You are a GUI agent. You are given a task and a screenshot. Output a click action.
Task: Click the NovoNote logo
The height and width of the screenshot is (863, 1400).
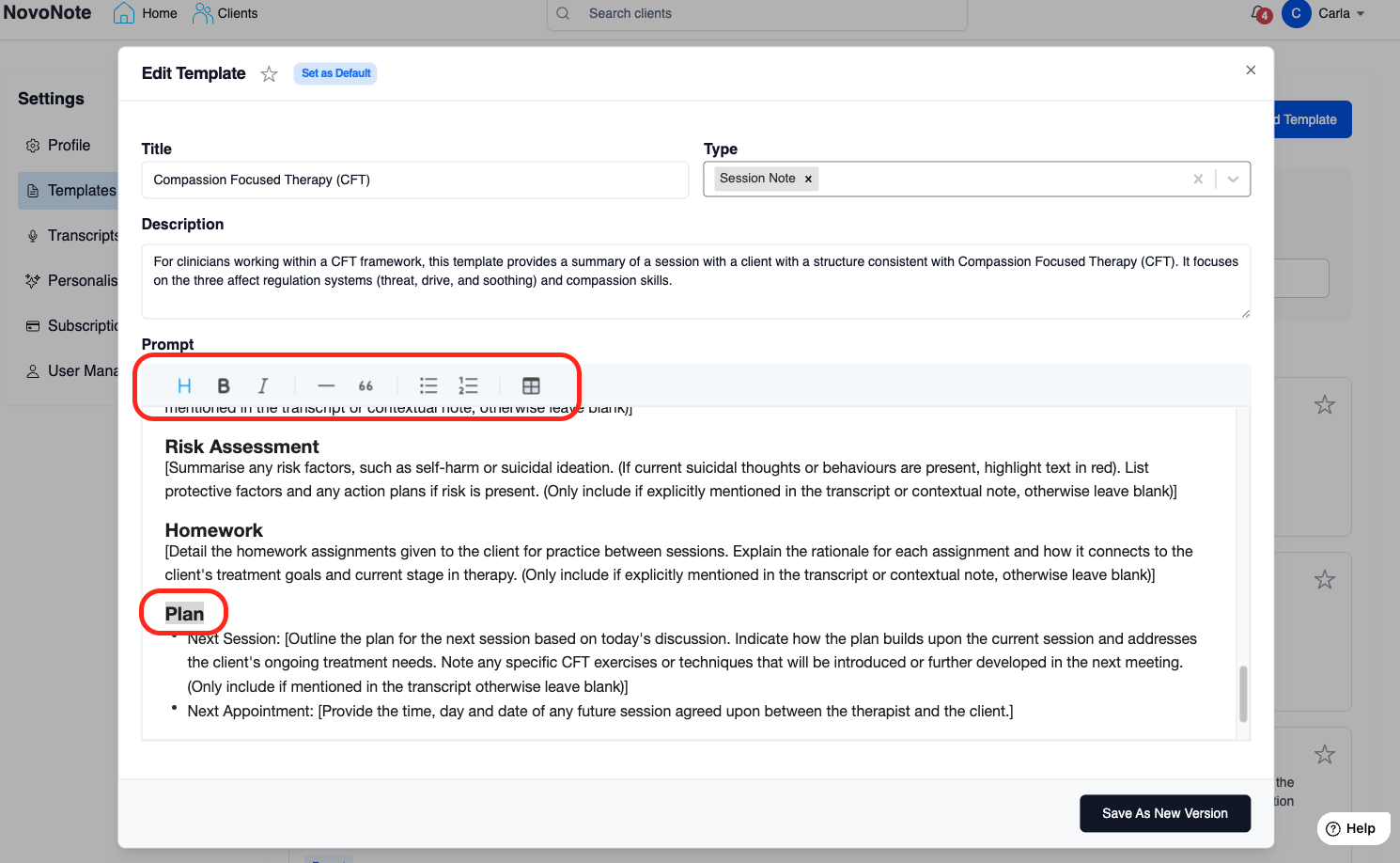48,13
